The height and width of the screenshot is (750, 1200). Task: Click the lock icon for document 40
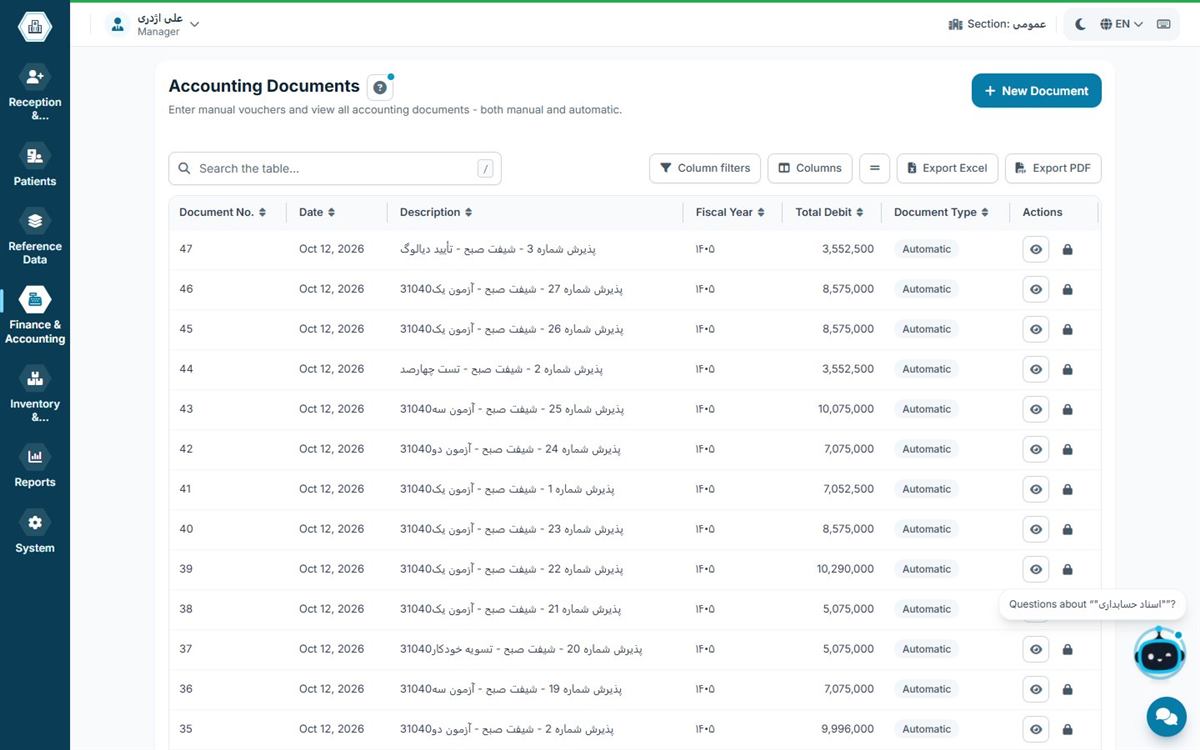1067,530
